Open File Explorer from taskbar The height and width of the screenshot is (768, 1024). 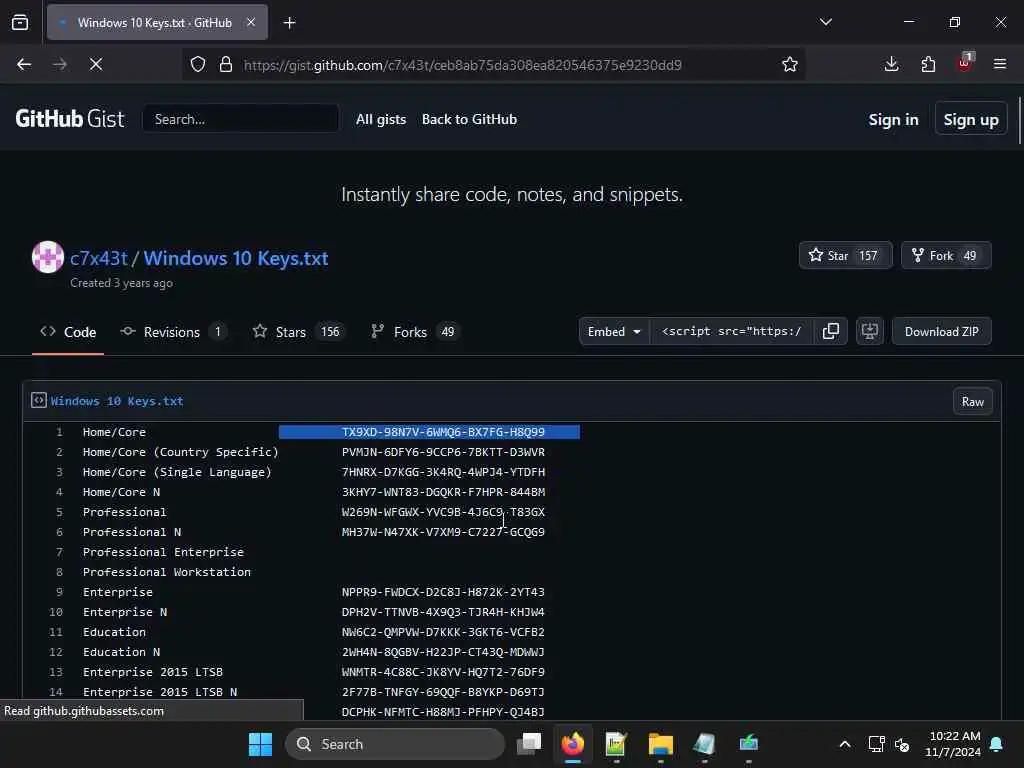[x=660, y=744]
